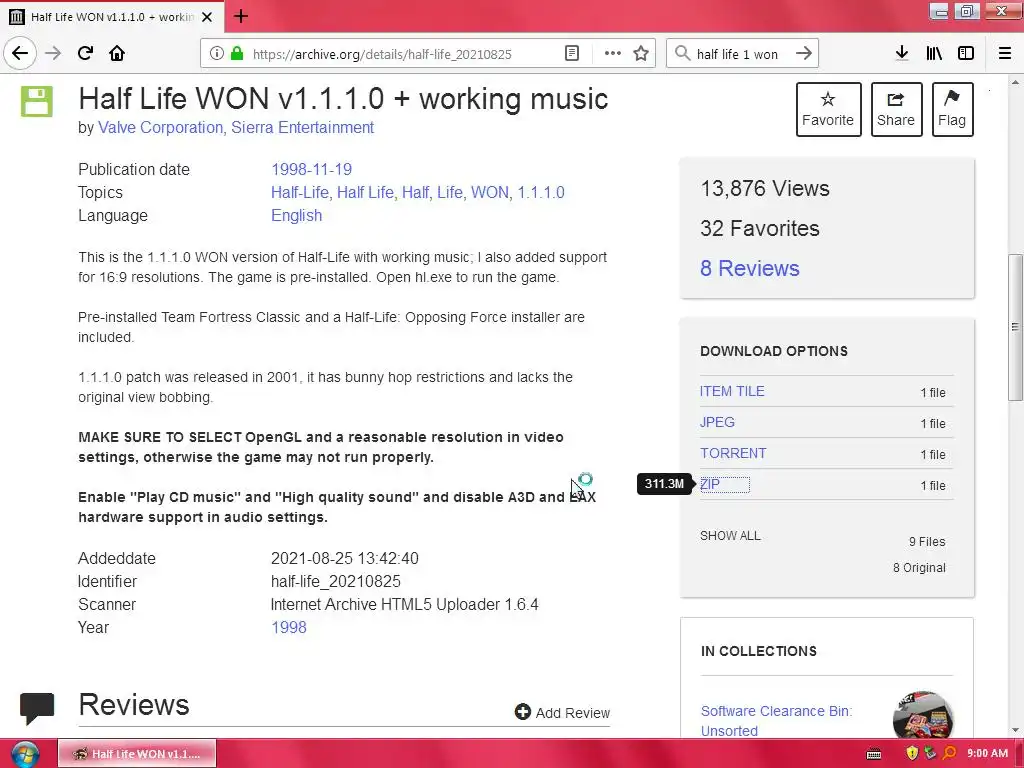Bookmark this page with the star
Image resolution: width=1024 pixels, height=768 pixels.
(641, 54)
